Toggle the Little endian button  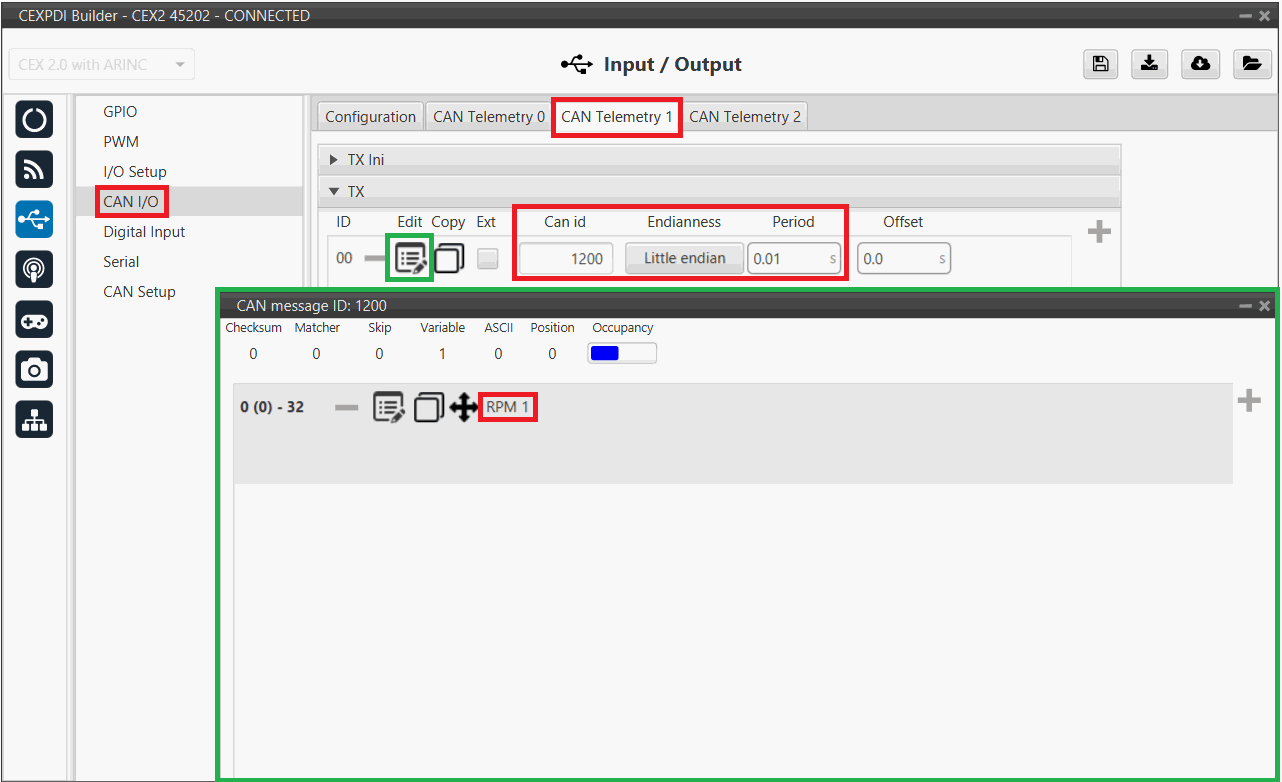[x=684, y=259]
